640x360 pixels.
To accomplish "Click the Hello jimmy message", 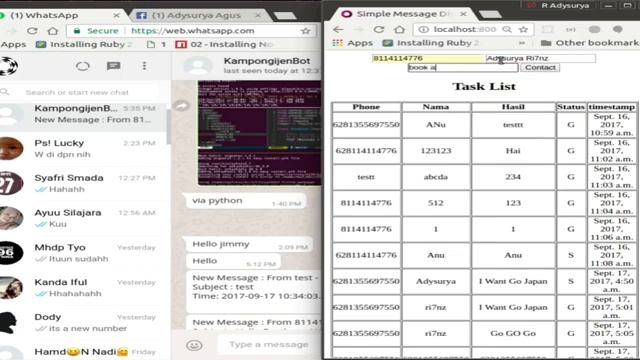I will 250,244.
